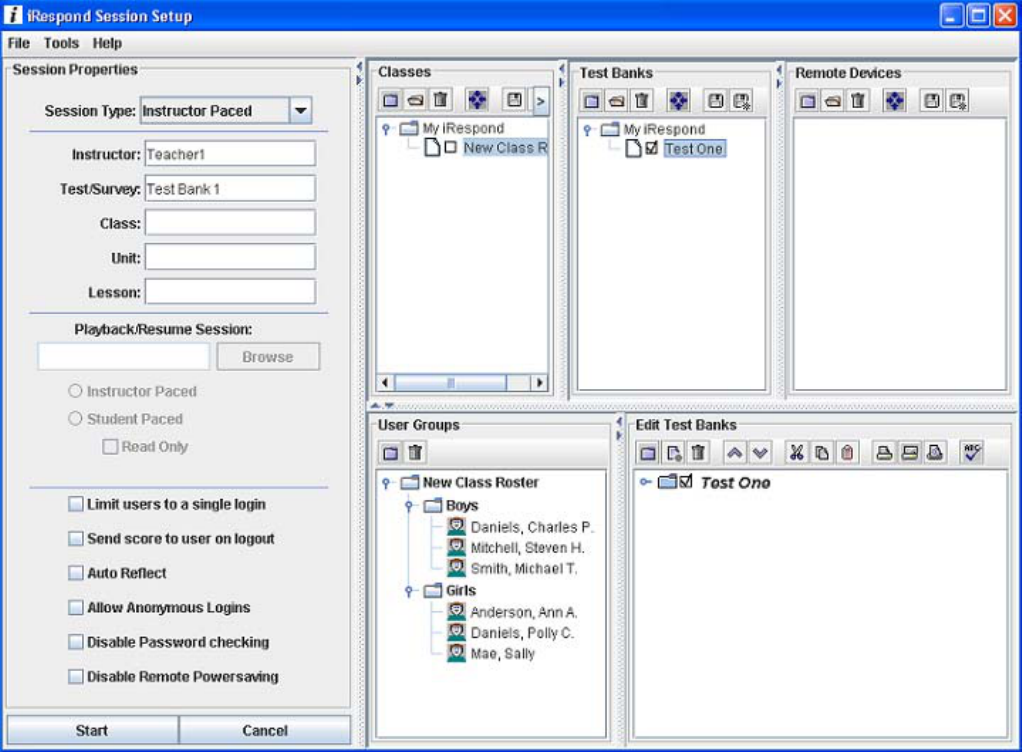Screen dimensions: 1022x752
Task: Click the trash icon in Test Banks toolbar
Action: (x=642, y=101)
